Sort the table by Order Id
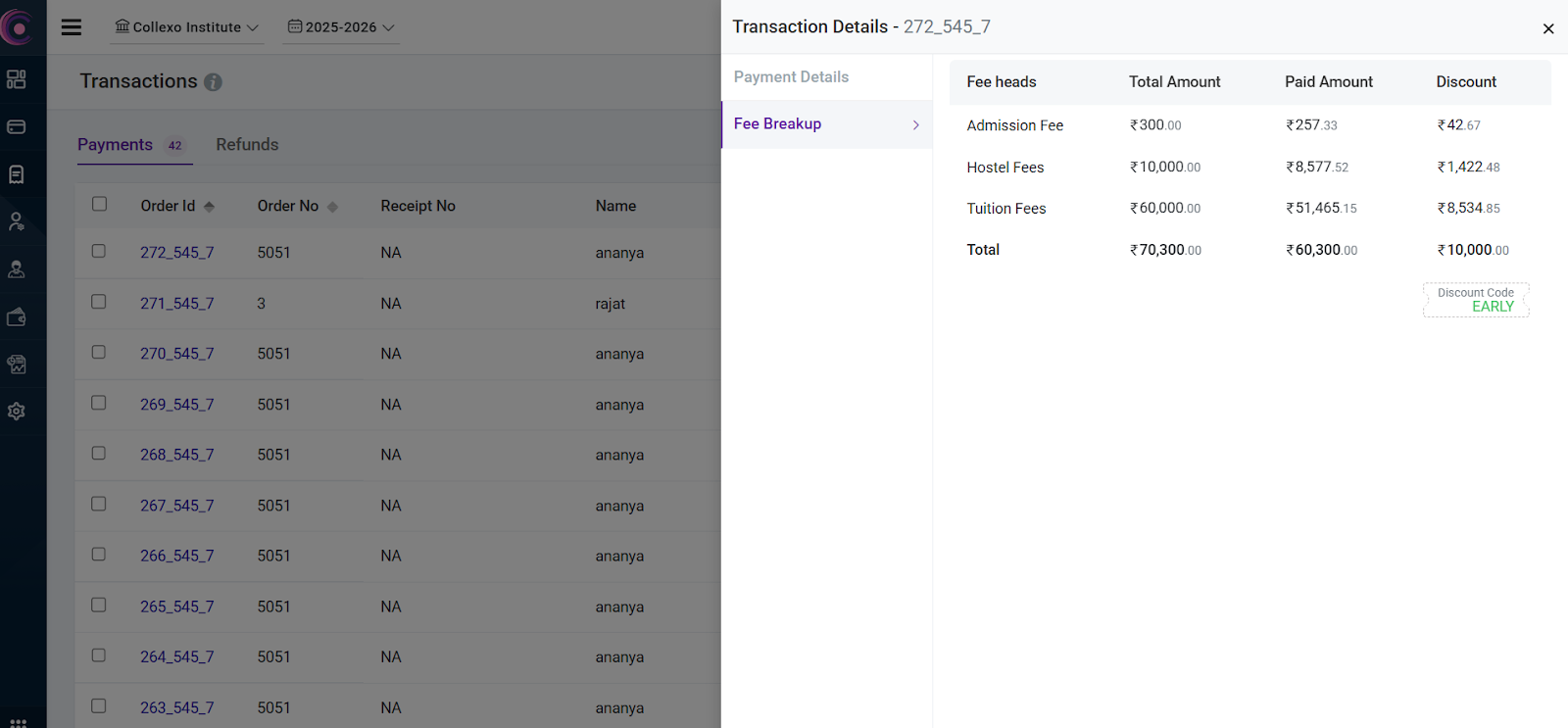The image size is (1568, 728). [x=208, y=207]
